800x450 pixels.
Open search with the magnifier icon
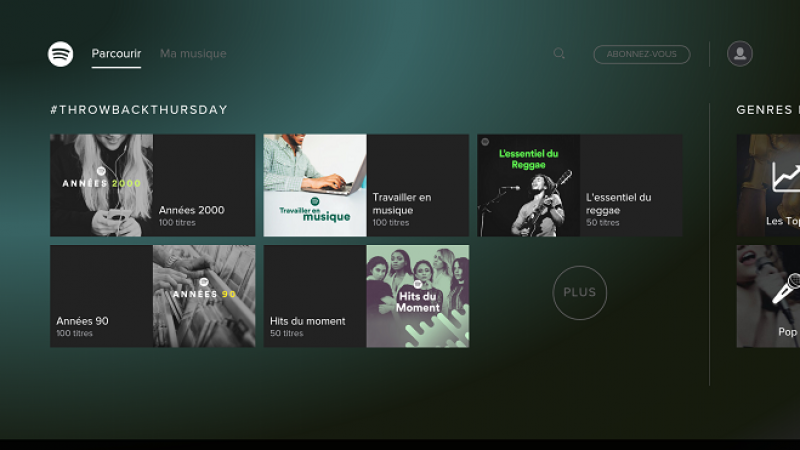(x=559, y=54)
